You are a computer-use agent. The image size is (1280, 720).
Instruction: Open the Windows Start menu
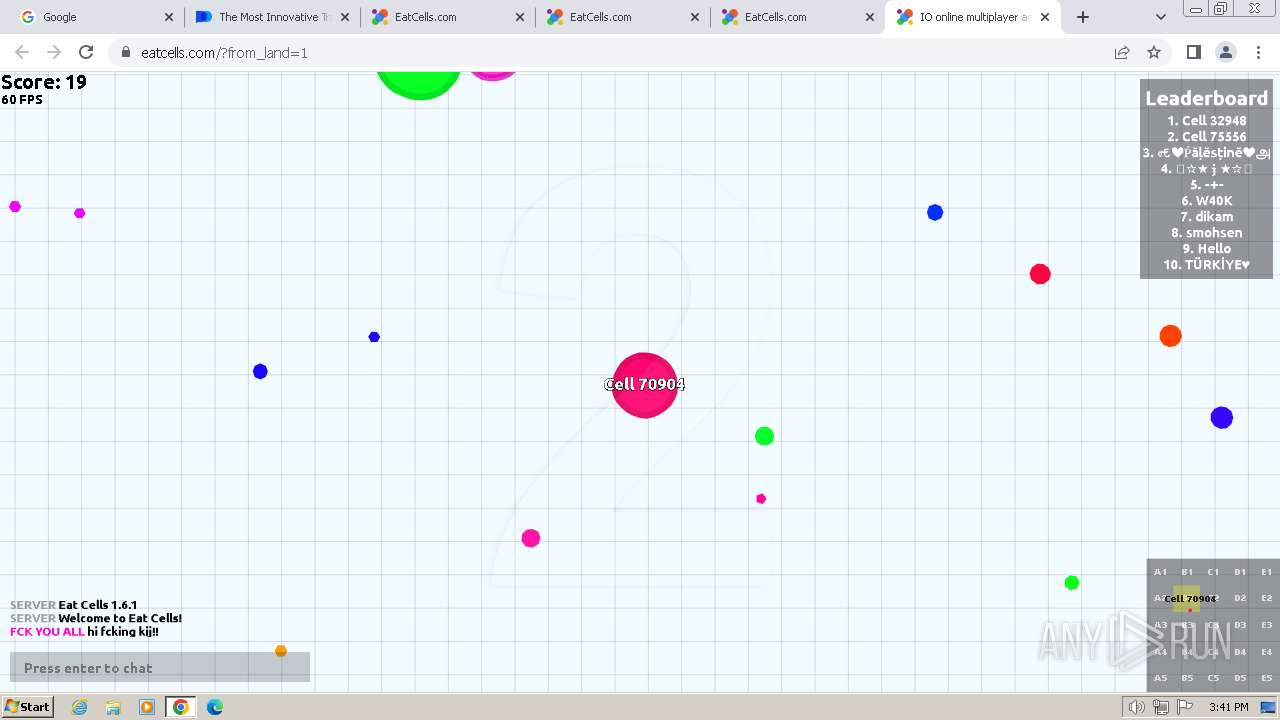pyautogui.click(x=27, y=707)
